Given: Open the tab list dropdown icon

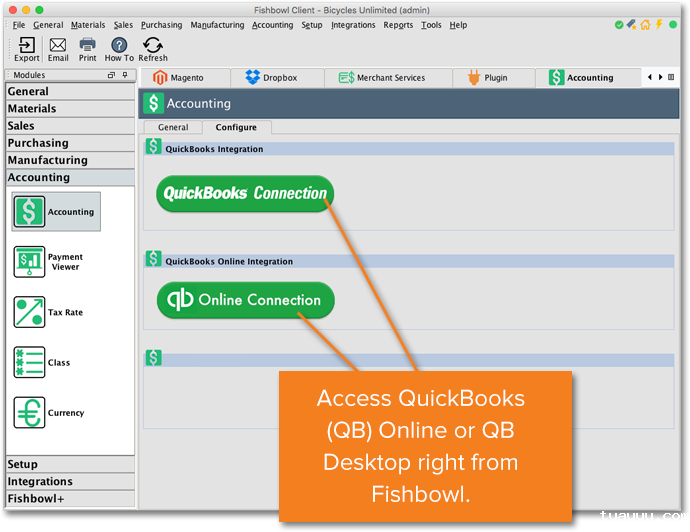Looking at the screenshot, I should [671, 77].
